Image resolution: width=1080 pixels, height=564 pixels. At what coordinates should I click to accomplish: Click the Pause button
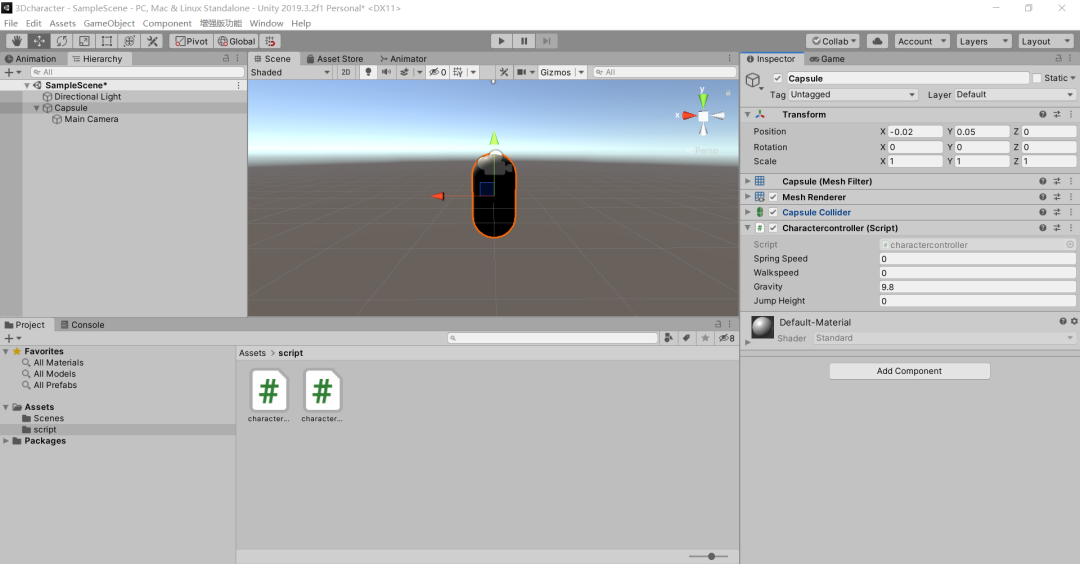point(524,41)
